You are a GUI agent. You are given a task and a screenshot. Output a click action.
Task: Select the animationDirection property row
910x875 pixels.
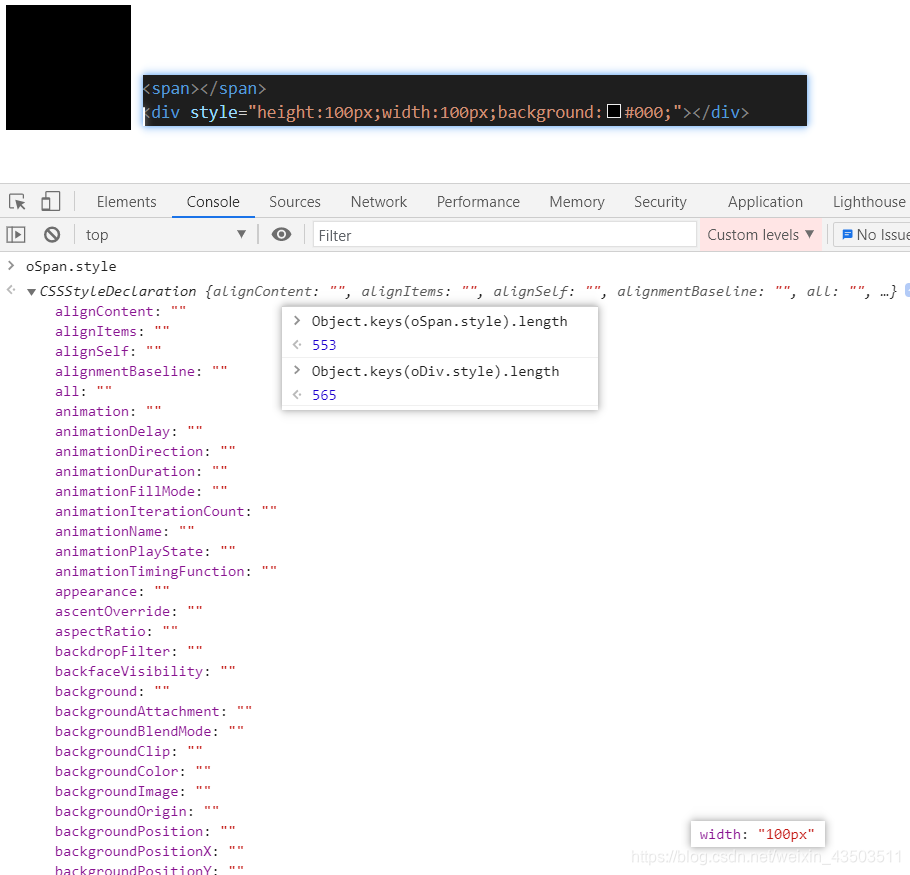click(x=145, y=451)
